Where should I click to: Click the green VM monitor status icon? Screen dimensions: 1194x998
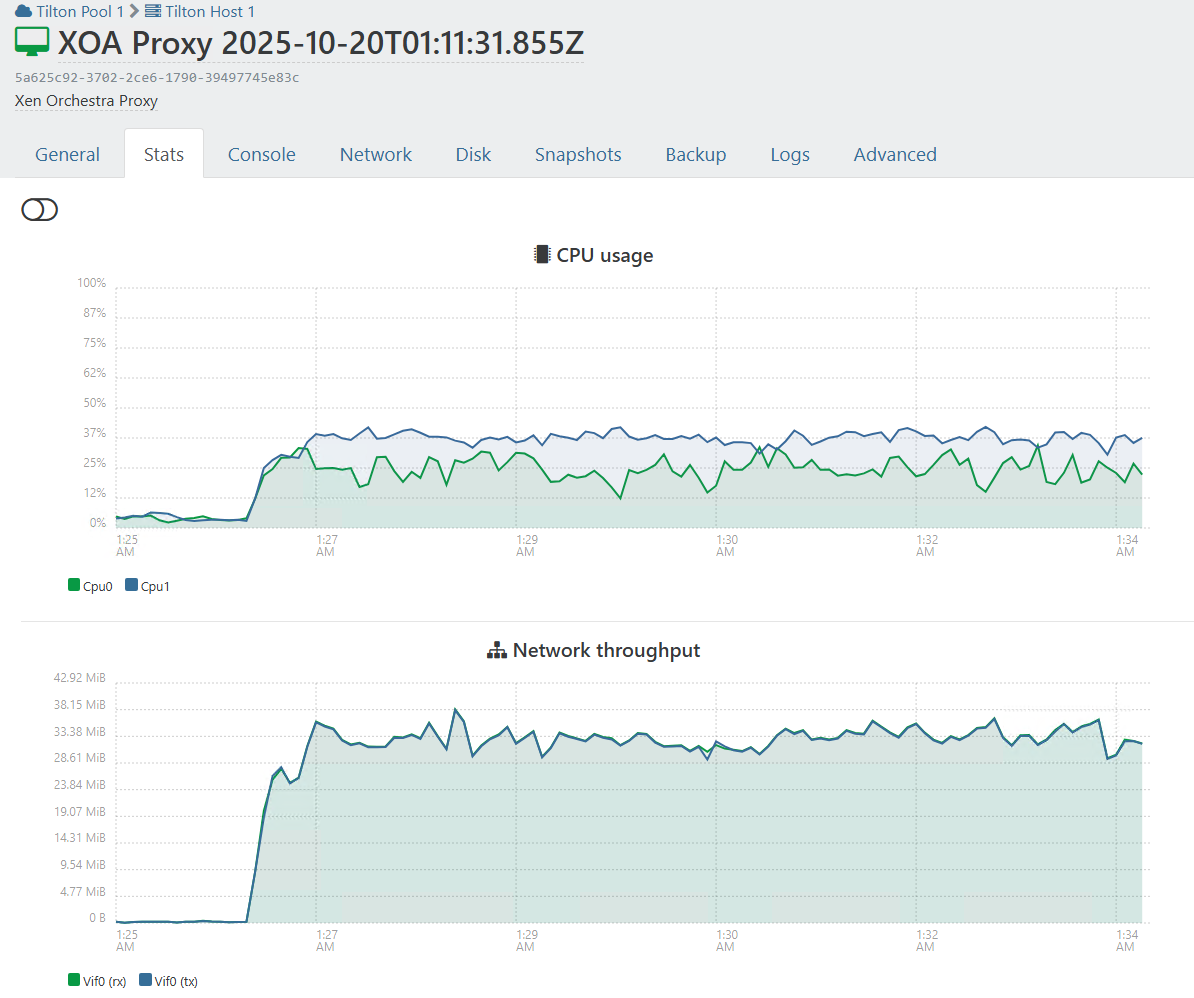click(32, 43)
